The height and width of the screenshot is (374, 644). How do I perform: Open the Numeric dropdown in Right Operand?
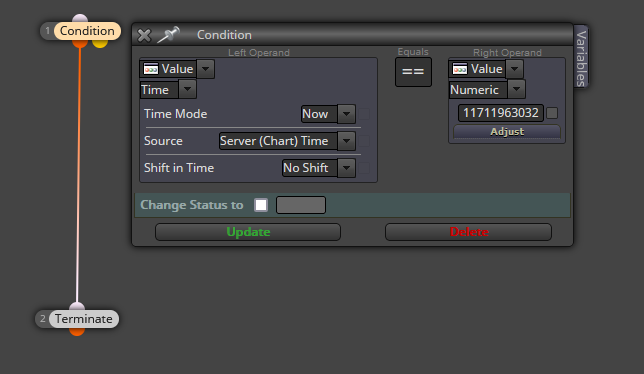pos(517,89)
